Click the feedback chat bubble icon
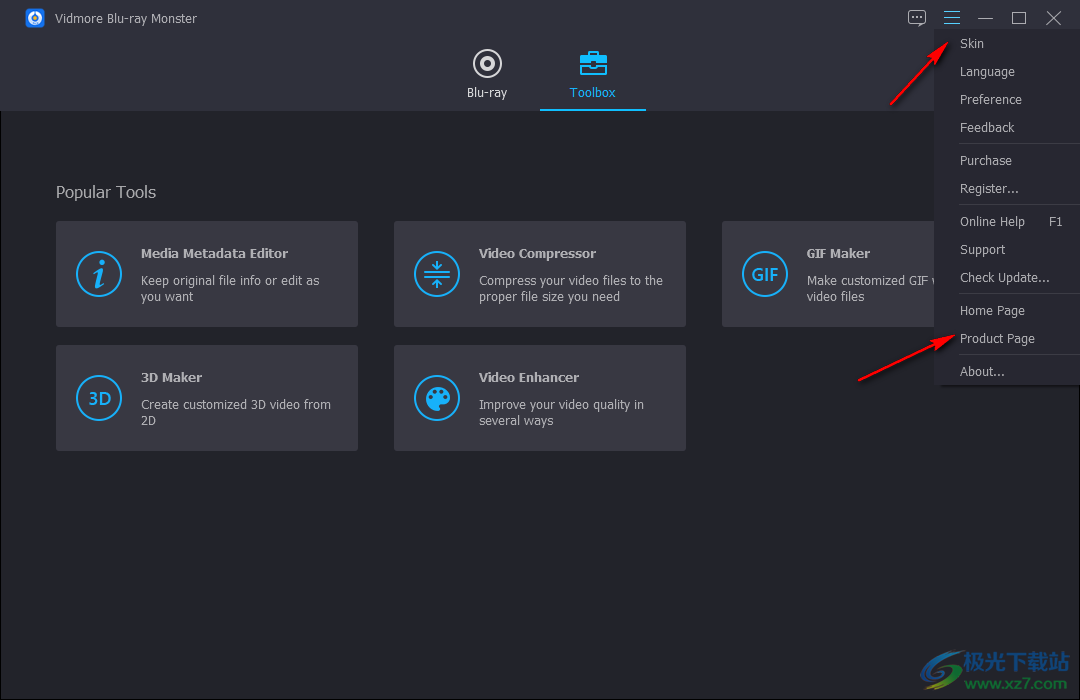1080x700 pixels. tap(917, 18)
